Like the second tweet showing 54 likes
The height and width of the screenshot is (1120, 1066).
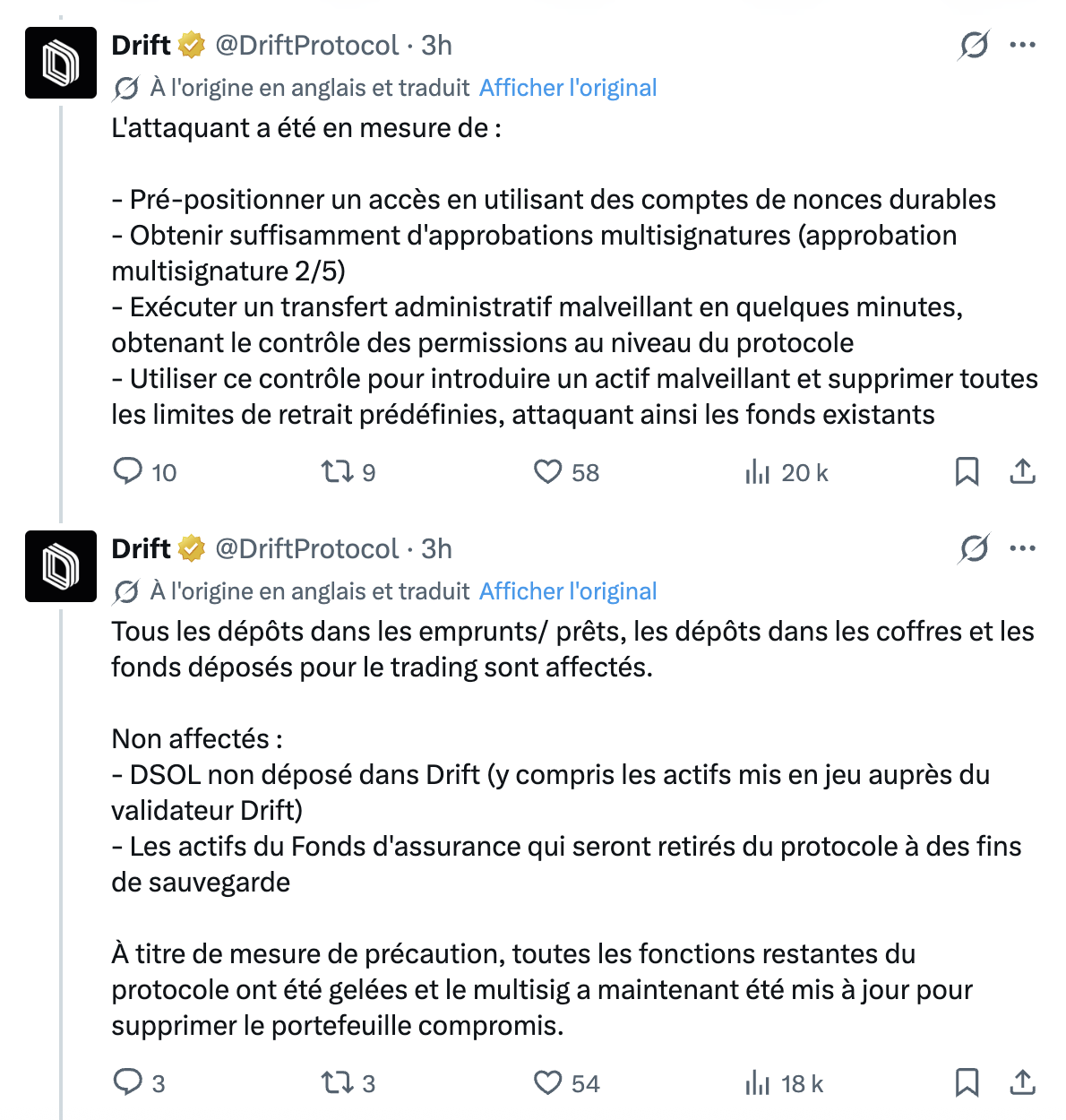point(550,1083)
